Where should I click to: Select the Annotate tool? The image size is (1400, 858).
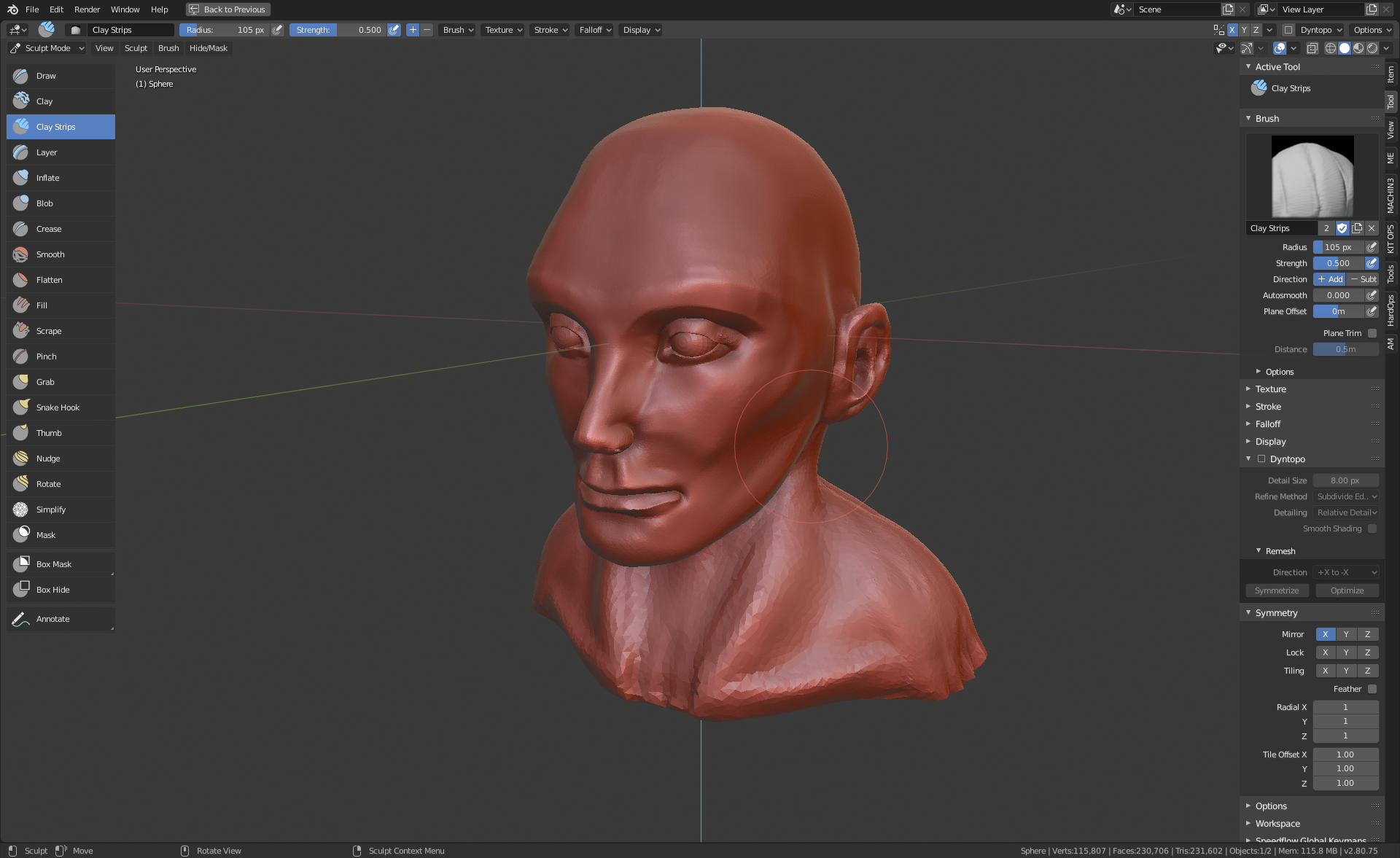(52, 619)
